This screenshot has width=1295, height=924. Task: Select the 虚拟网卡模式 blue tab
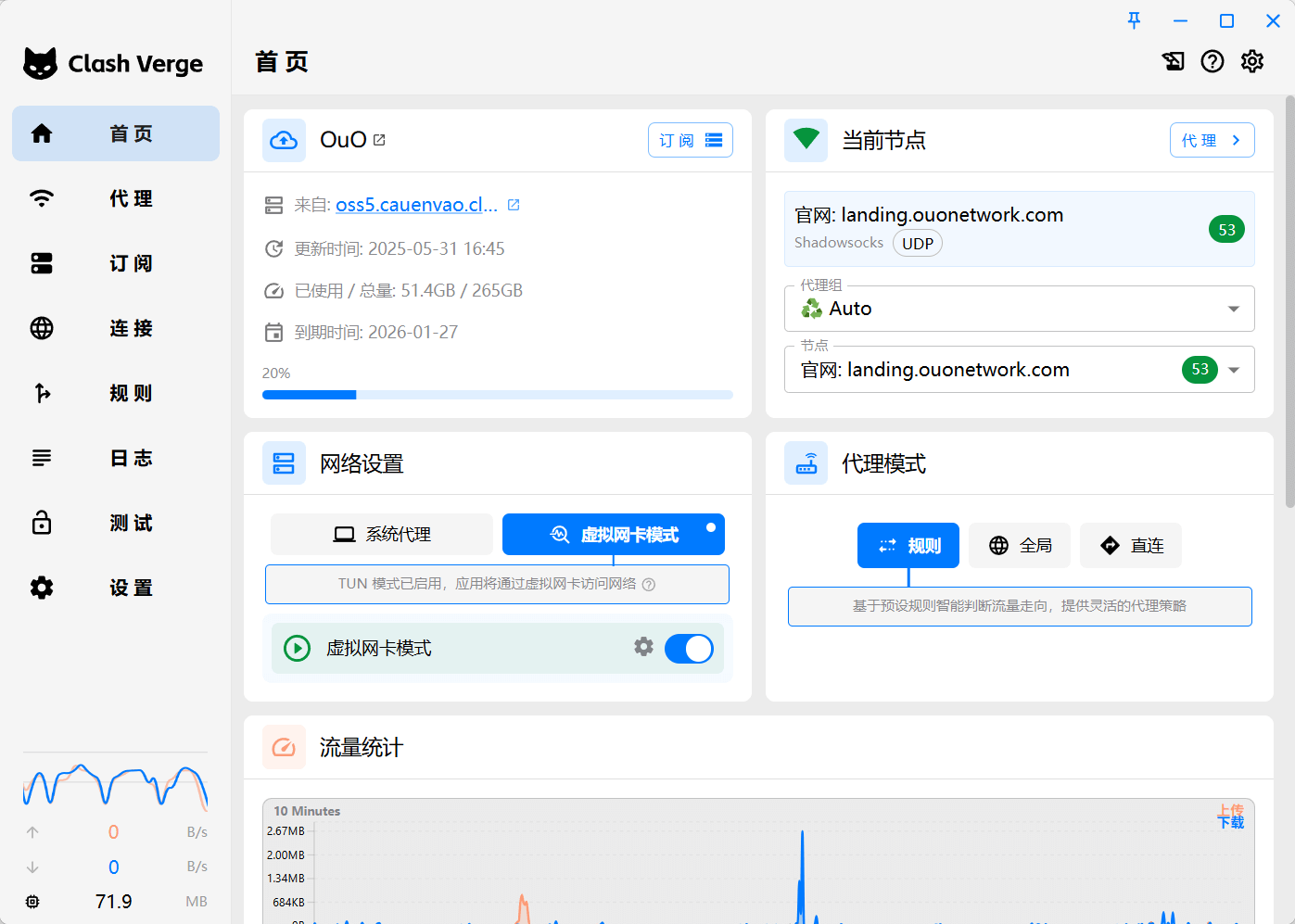point(614,535)
